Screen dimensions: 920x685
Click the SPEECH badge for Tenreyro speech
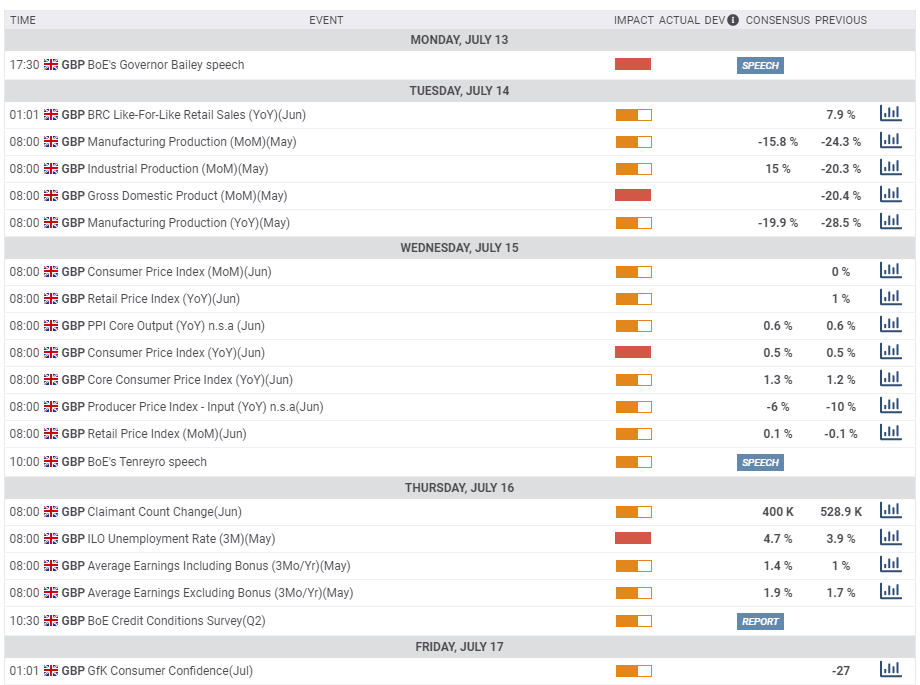point(760,463)
